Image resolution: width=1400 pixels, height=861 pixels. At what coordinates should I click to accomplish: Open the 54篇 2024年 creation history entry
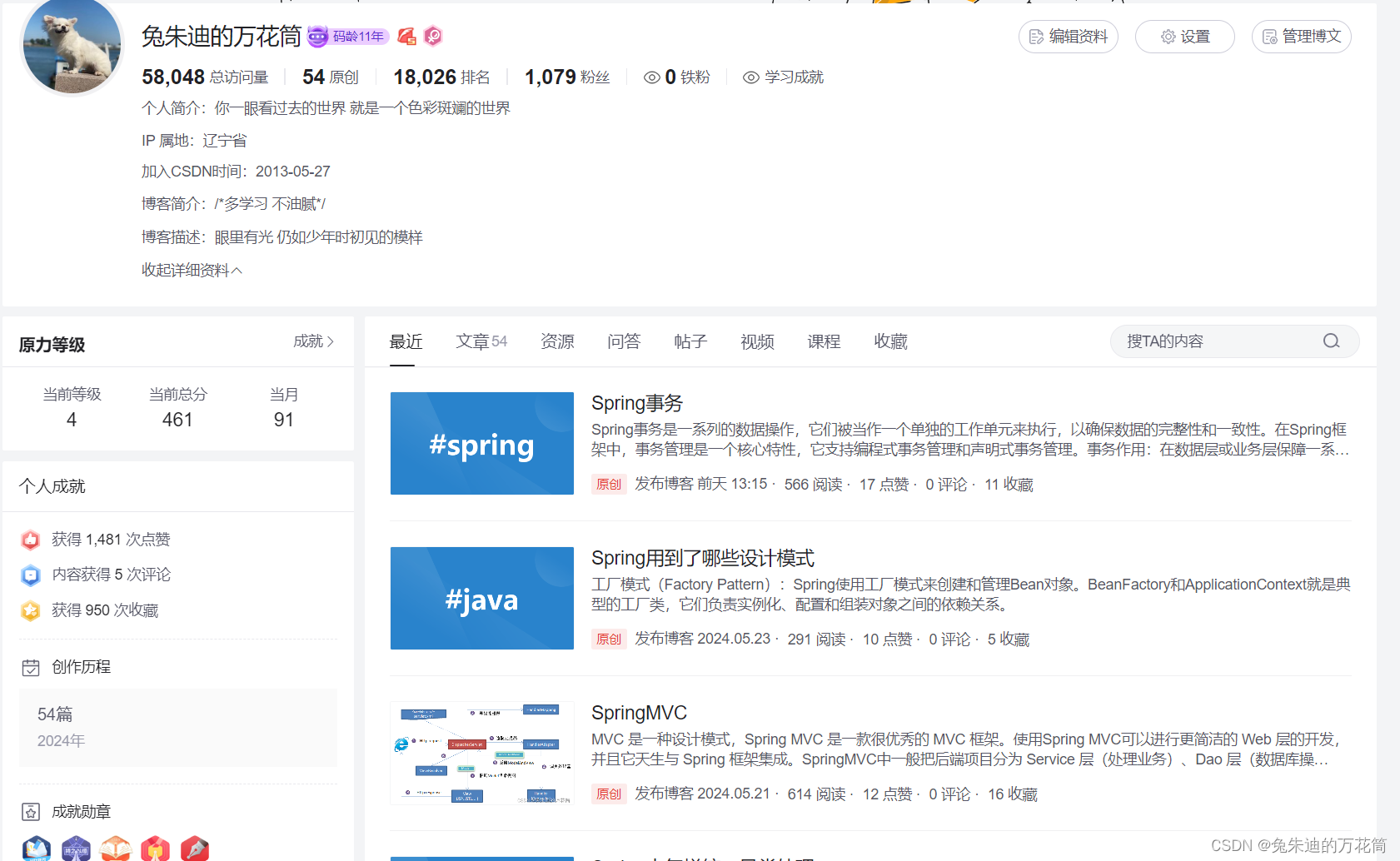[178, 727]
